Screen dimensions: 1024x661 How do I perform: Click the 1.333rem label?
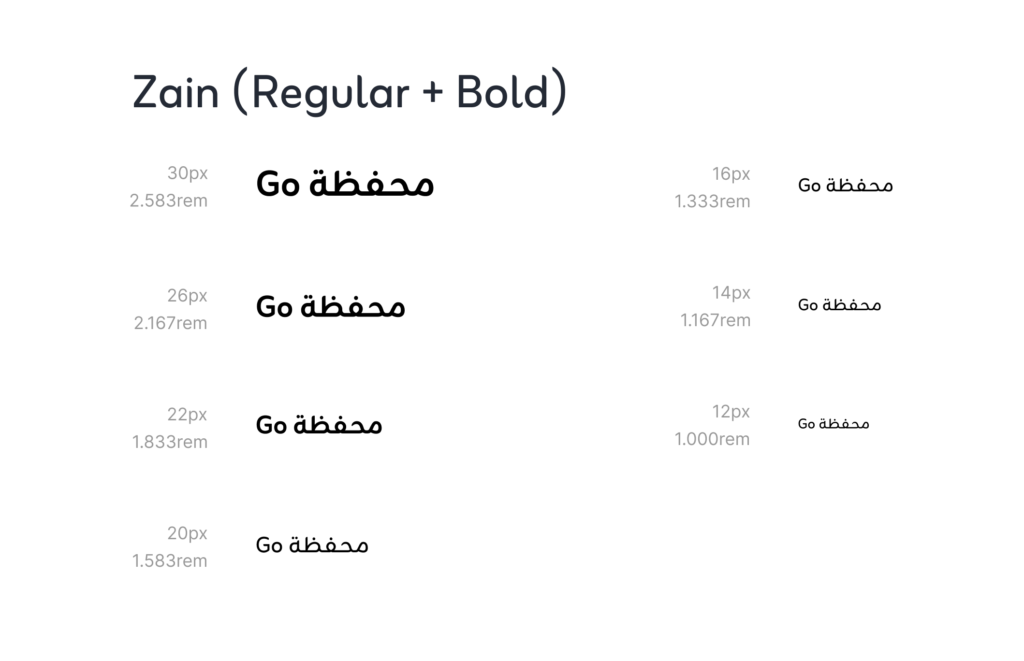(x=712, y=201)
